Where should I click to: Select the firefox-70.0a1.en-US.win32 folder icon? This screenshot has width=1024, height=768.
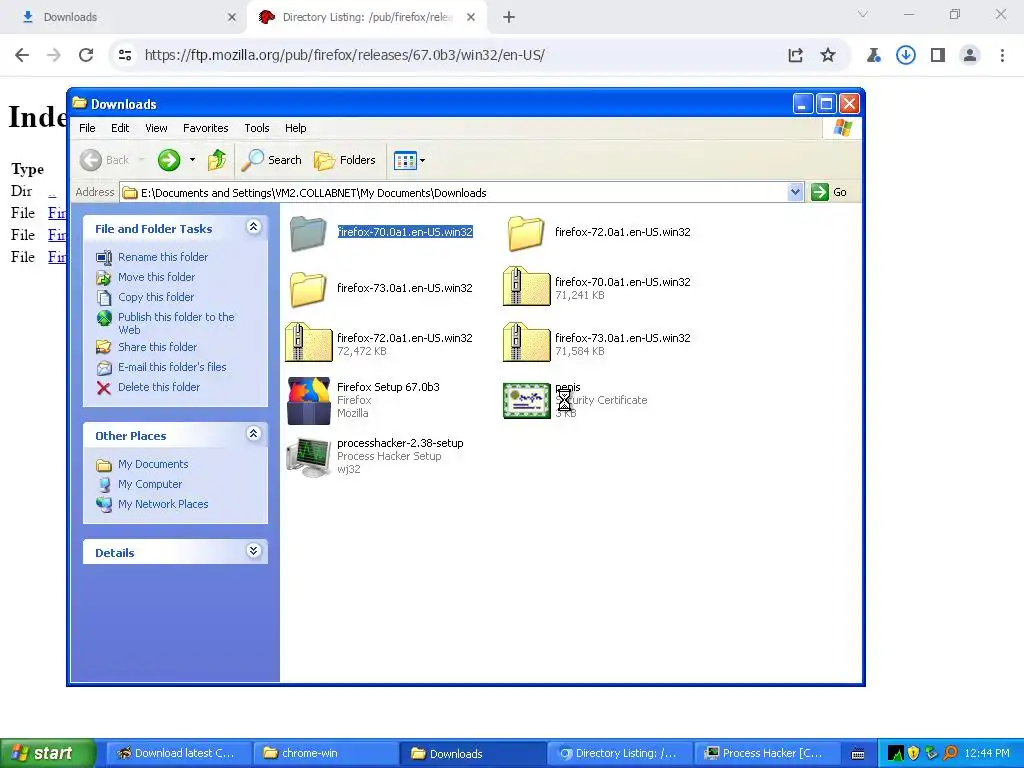click(308, 233)
